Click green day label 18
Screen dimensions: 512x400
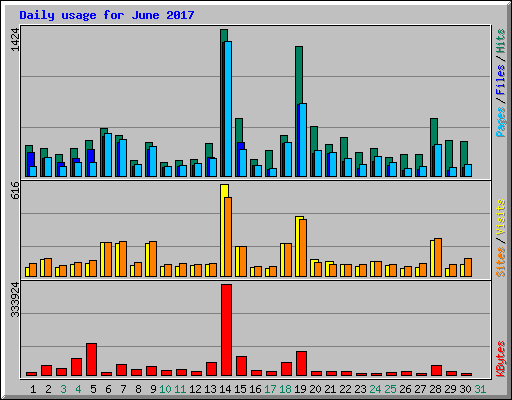285,389
